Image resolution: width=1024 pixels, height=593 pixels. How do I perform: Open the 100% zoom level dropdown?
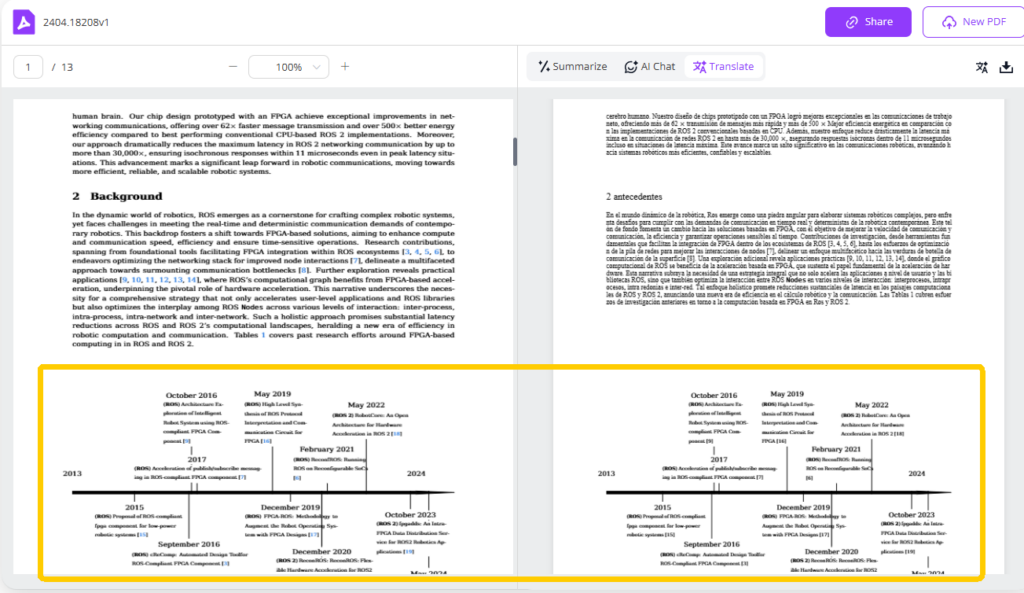289,67
